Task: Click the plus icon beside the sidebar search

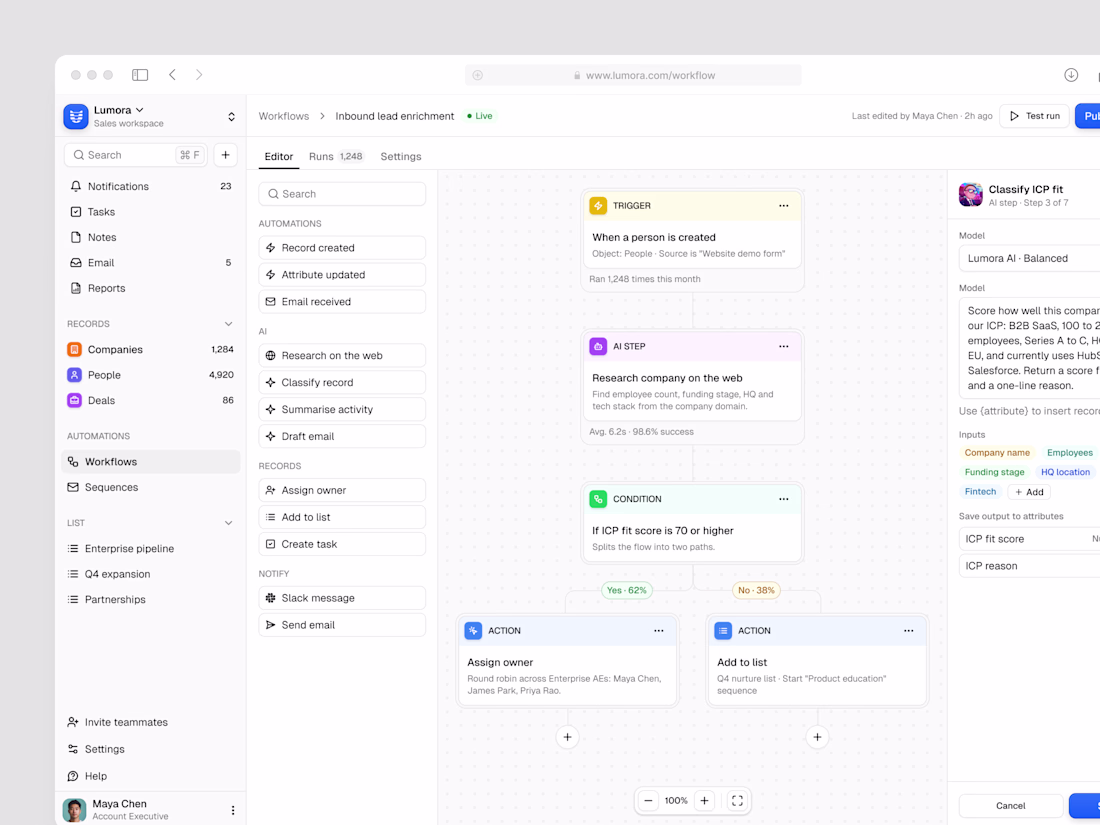Action: pyautogui.click(x=225, y=155)
